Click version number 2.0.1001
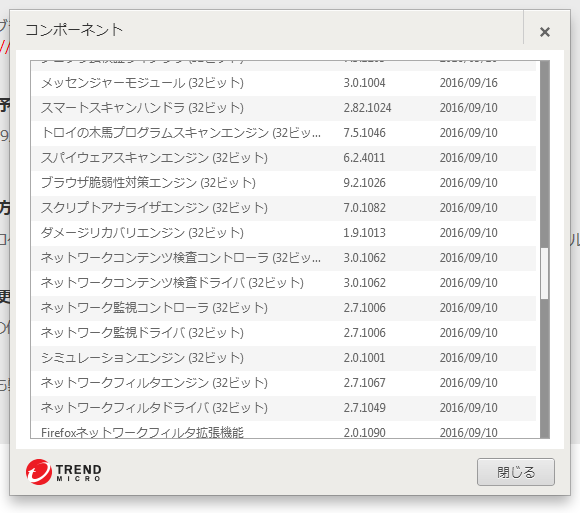 pos(364,358)
